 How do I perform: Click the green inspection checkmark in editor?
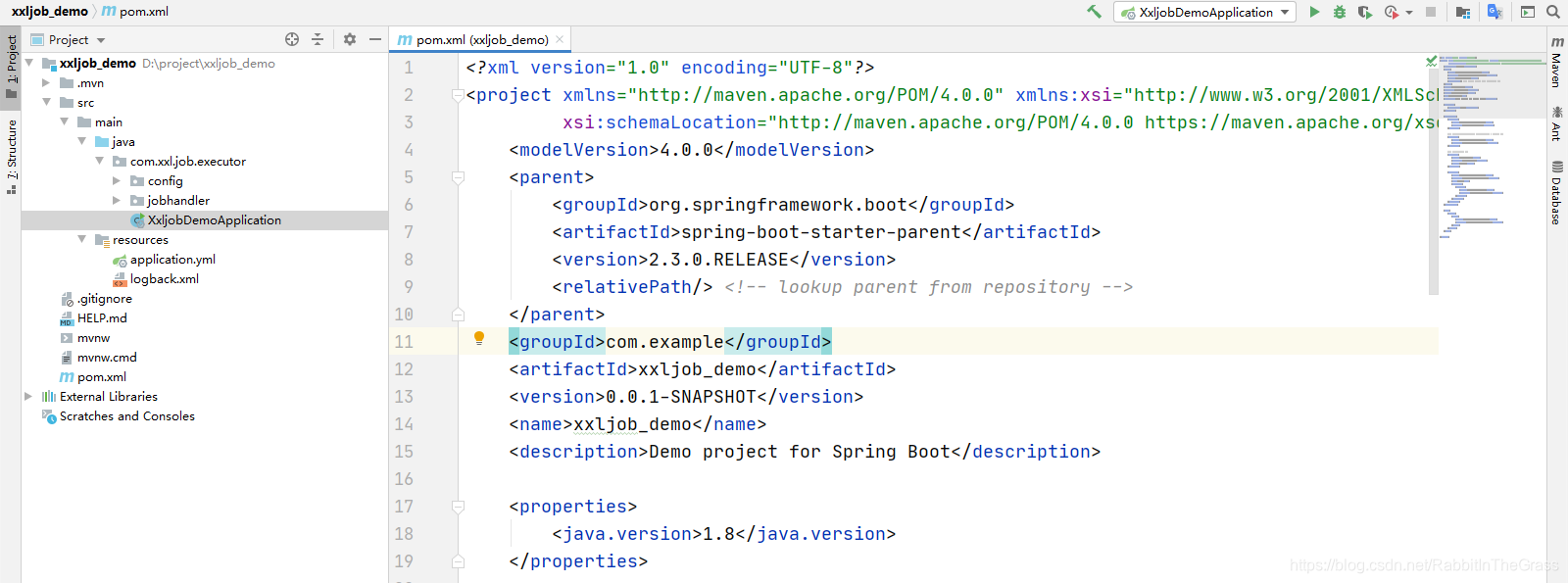1432,61
